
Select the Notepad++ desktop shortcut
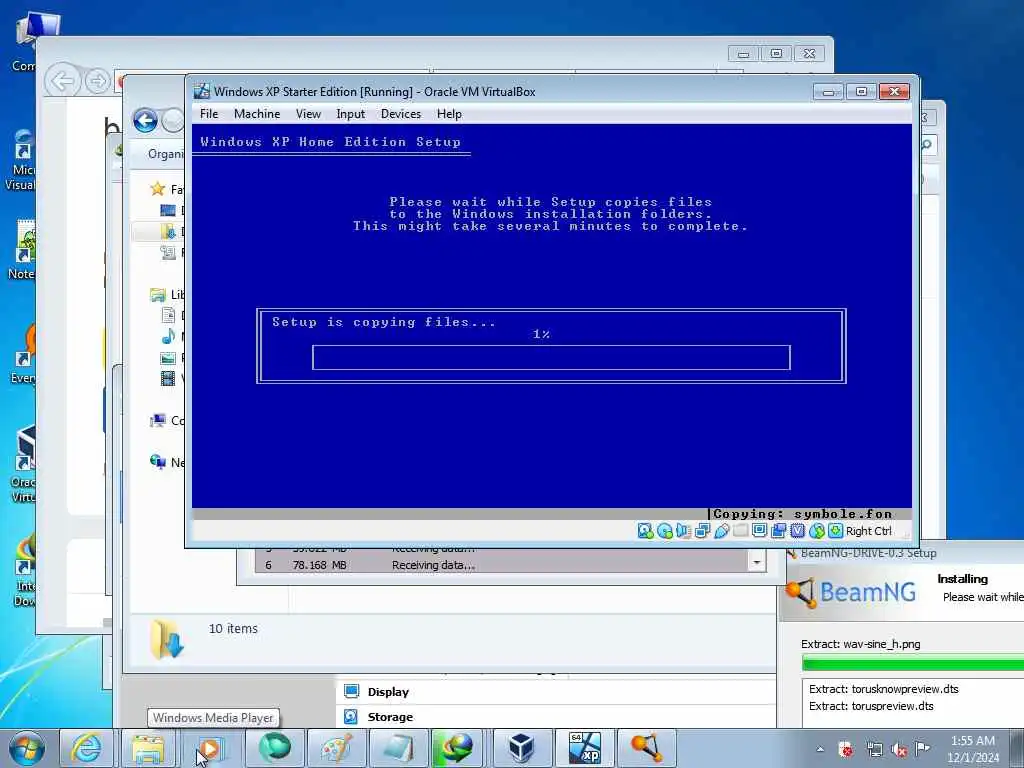pos(22,251)
